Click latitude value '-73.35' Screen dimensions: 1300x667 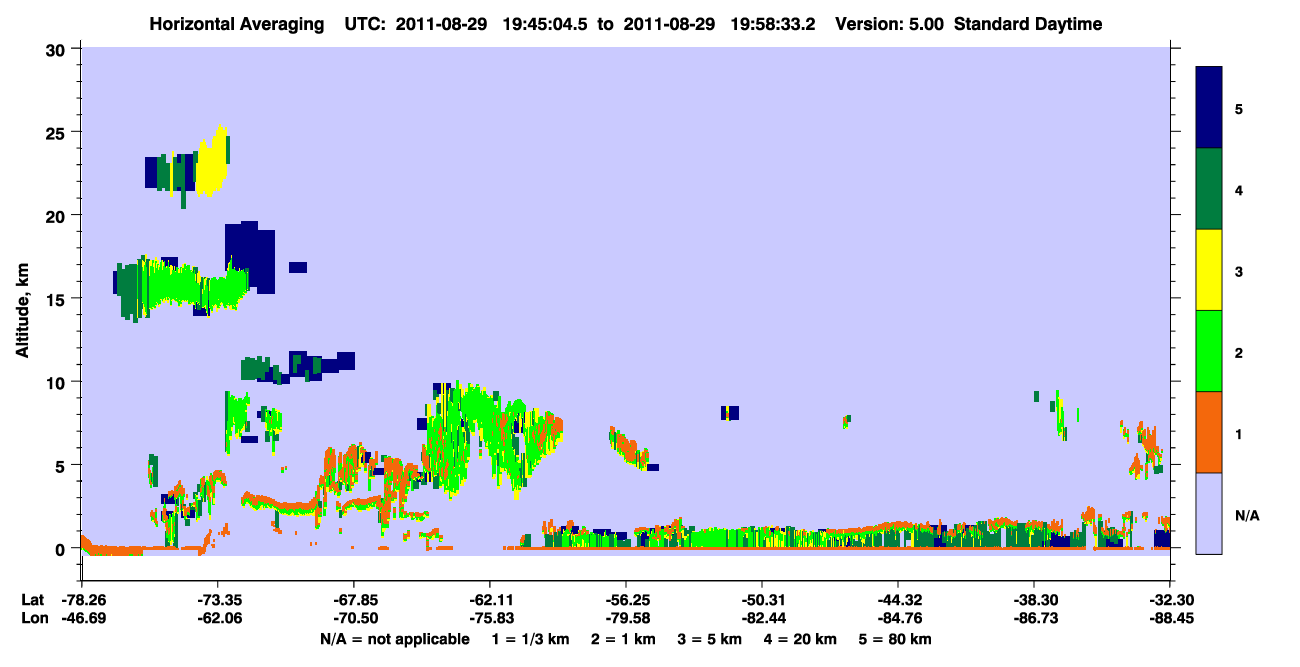[x=218, y=600]
